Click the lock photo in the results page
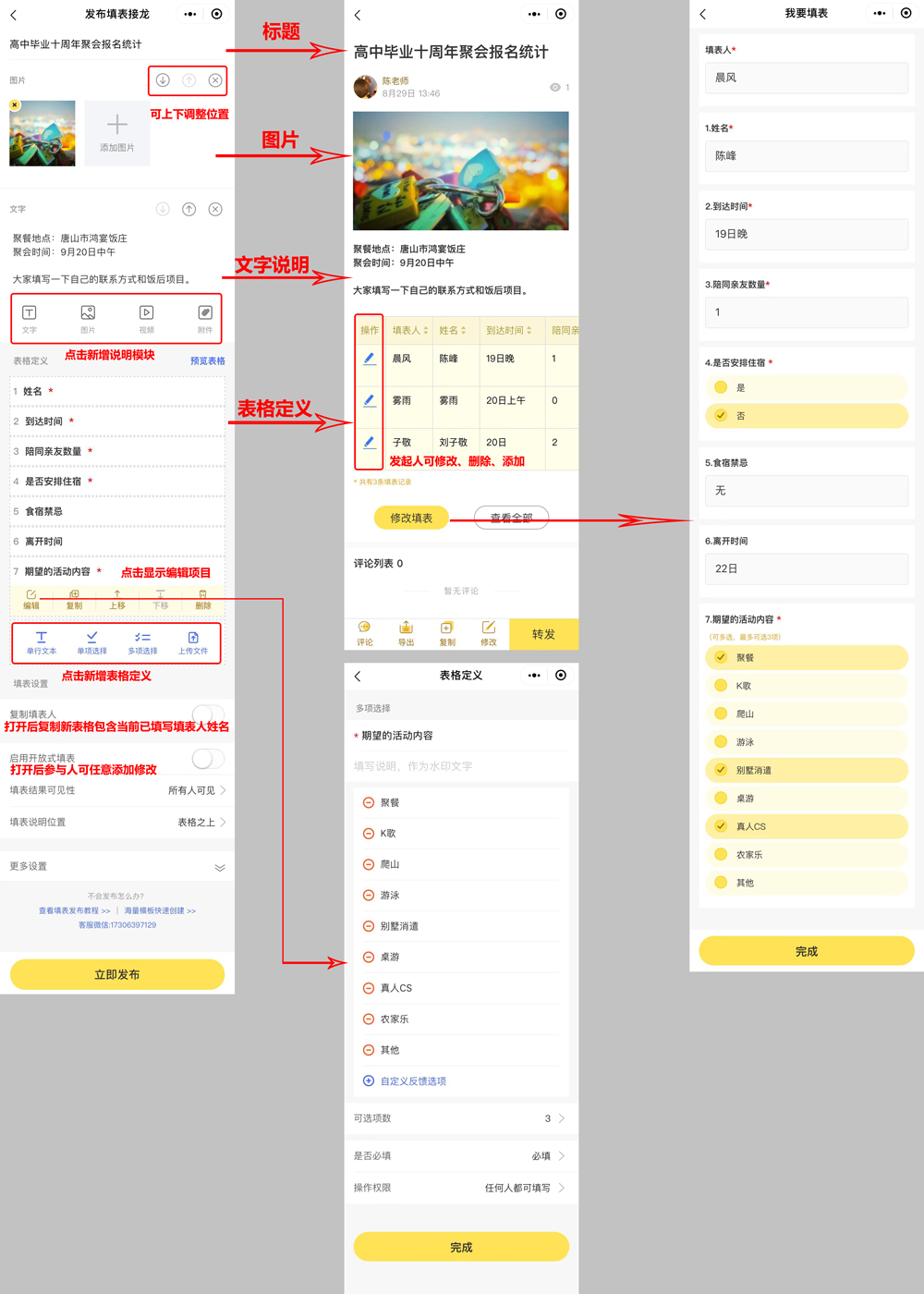This screenshot has height=1294, width=924. pos(461,171)
